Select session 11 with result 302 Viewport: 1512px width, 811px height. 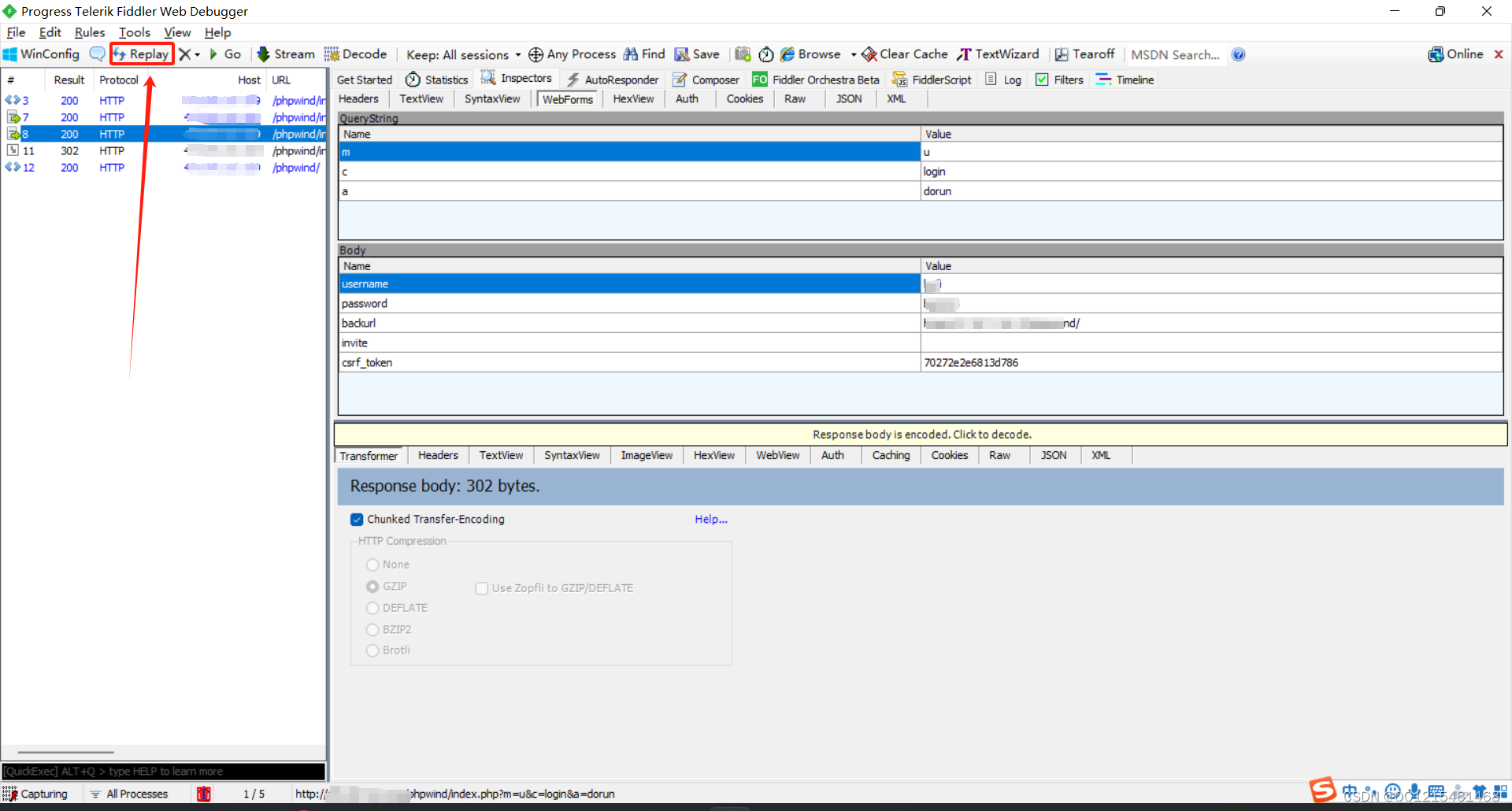(163, 151)
